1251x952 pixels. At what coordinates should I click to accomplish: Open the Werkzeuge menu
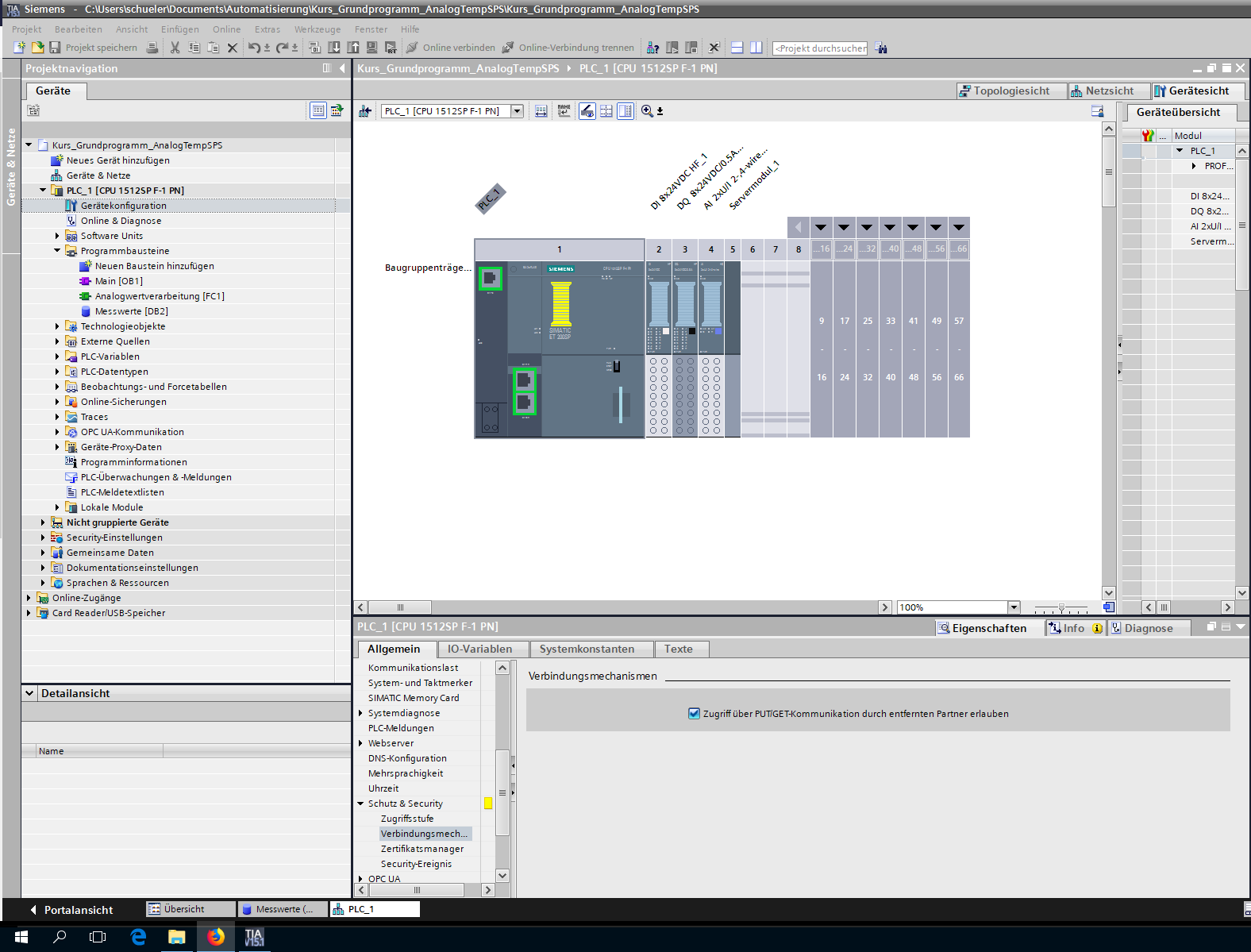(317, 29)
